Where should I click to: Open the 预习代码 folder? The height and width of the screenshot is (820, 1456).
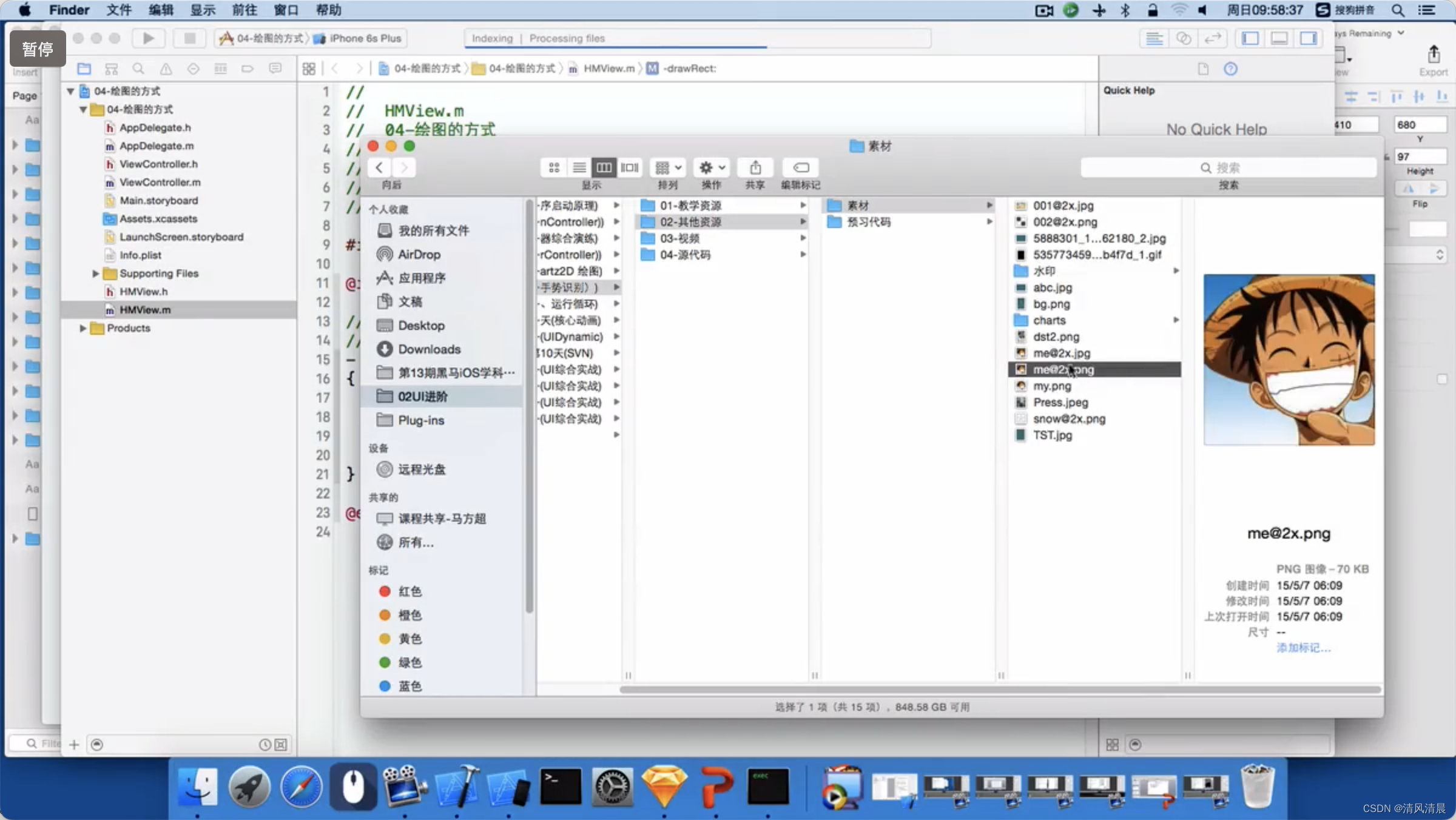869,222
